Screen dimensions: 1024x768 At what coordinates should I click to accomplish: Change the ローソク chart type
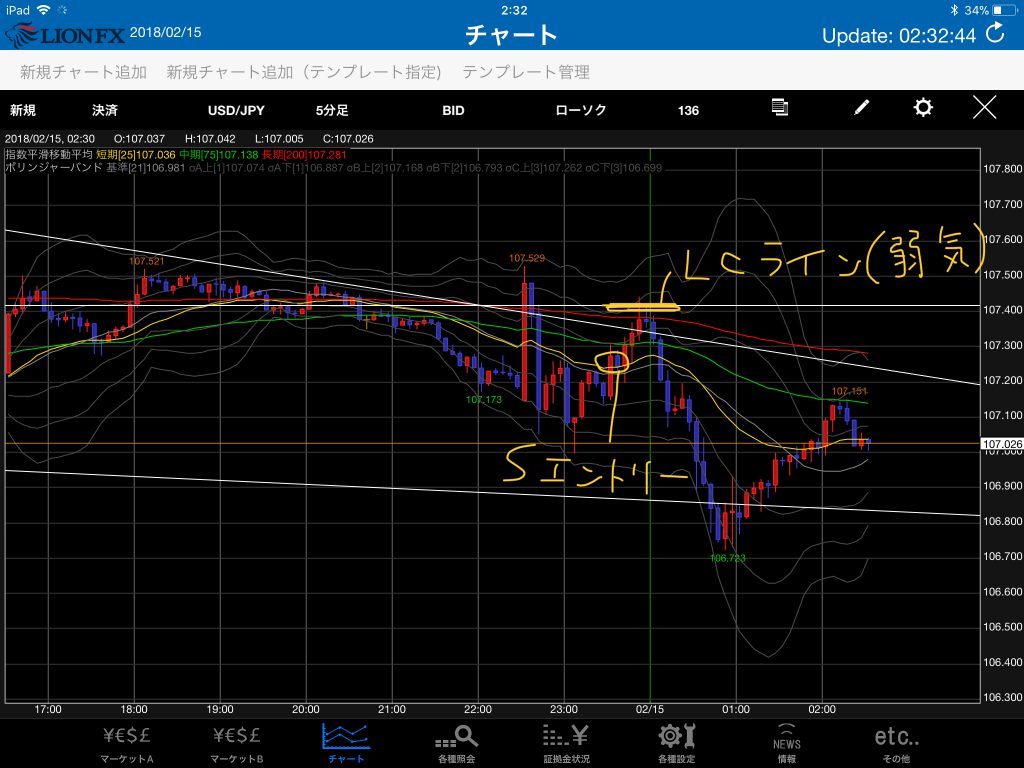tap(581, 110)
